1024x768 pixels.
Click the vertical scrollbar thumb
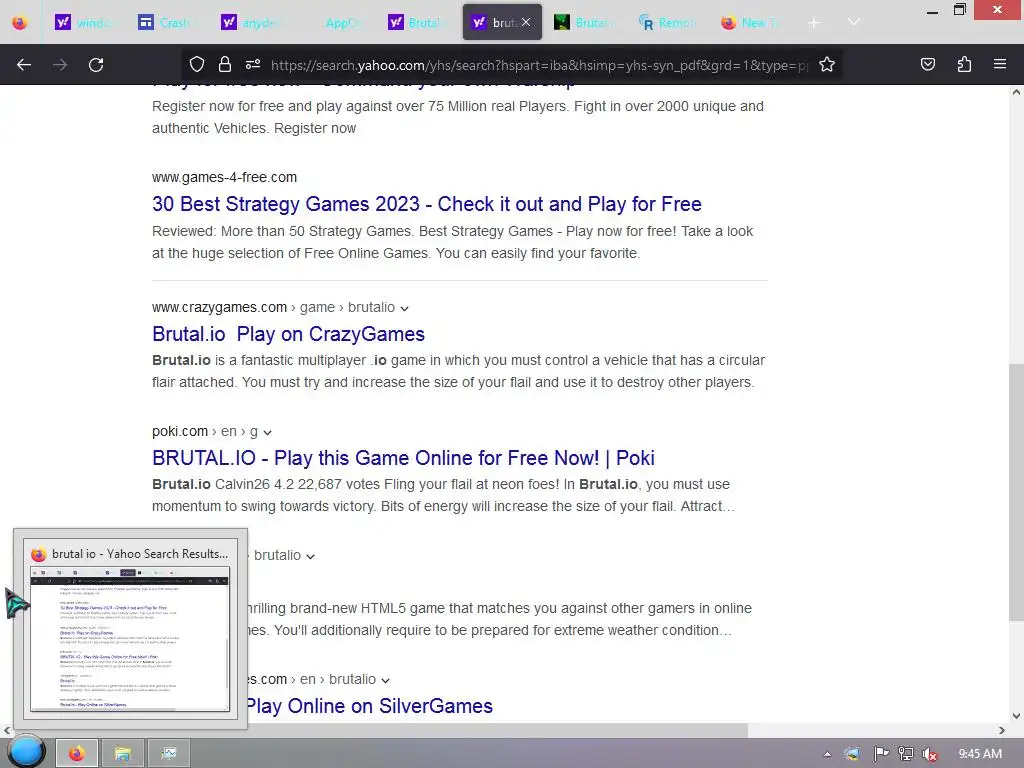pos(1016,492)
